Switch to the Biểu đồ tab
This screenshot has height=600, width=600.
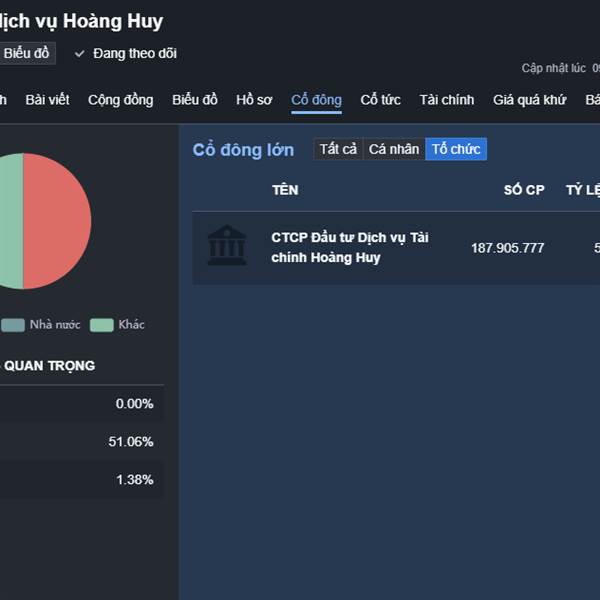point(194,100)
